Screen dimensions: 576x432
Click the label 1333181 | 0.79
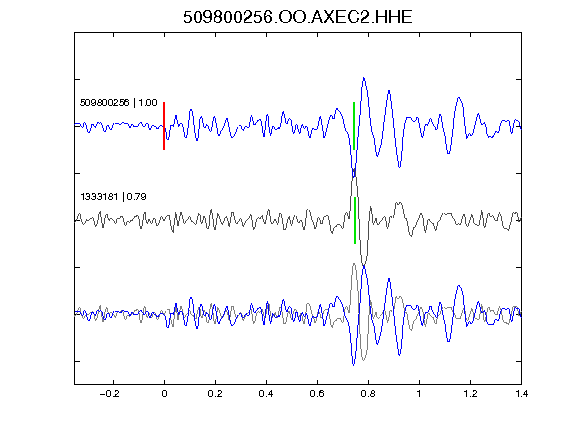113,197
